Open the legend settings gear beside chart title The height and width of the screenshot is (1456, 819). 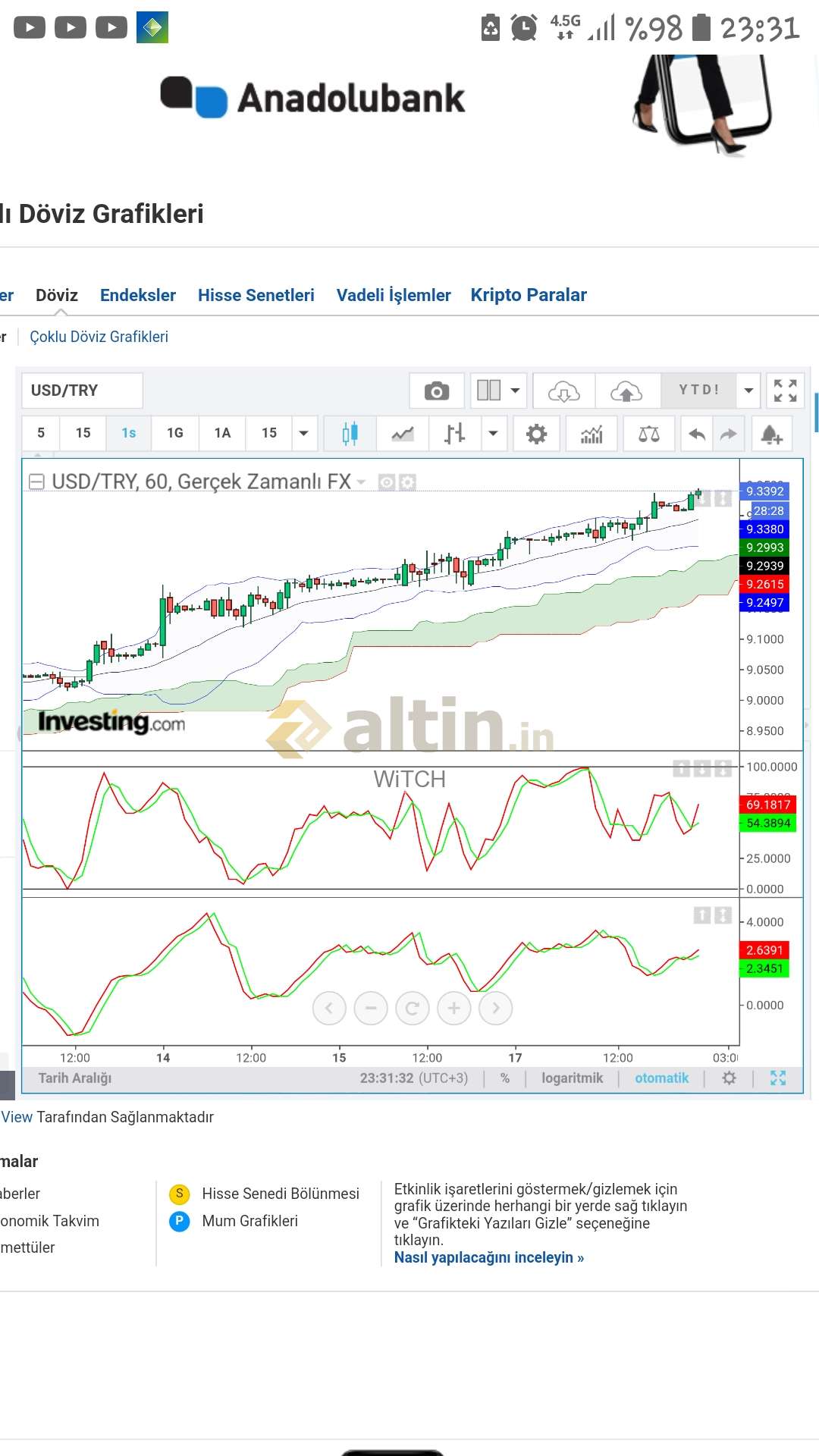tap(408, 482)
